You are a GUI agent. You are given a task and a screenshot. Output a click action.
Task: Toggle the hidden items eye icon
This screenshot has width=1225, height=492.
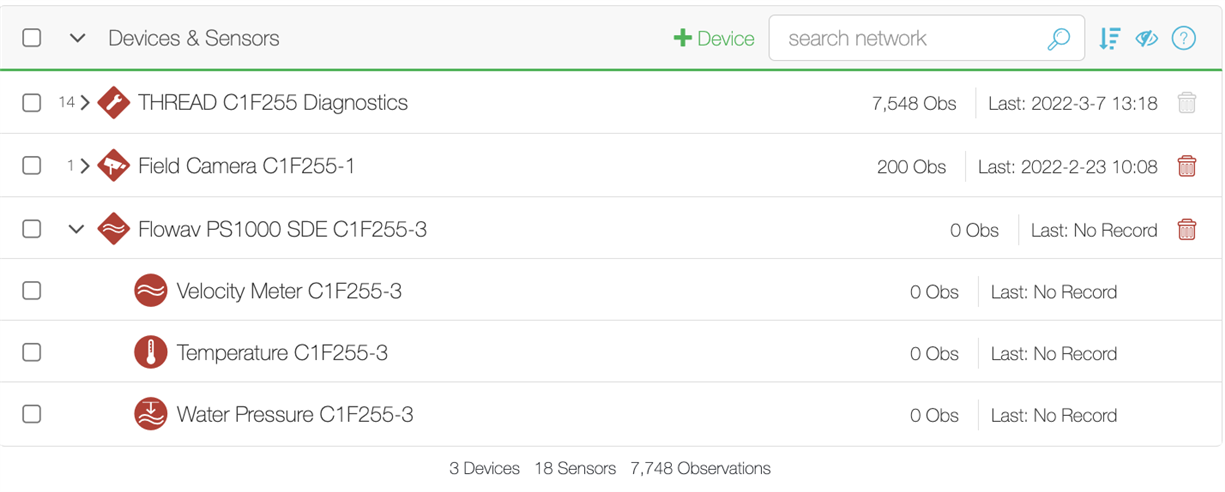(1146, 39)
